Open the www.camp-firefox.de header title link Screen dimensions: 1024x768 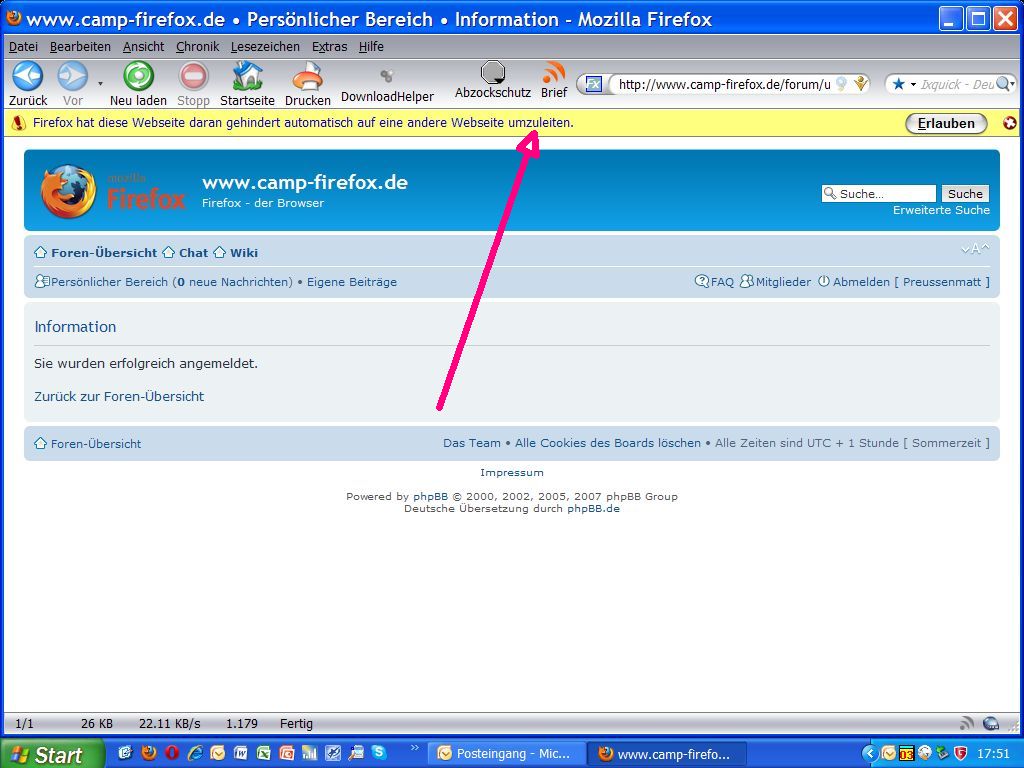click(x=305, y=182)
